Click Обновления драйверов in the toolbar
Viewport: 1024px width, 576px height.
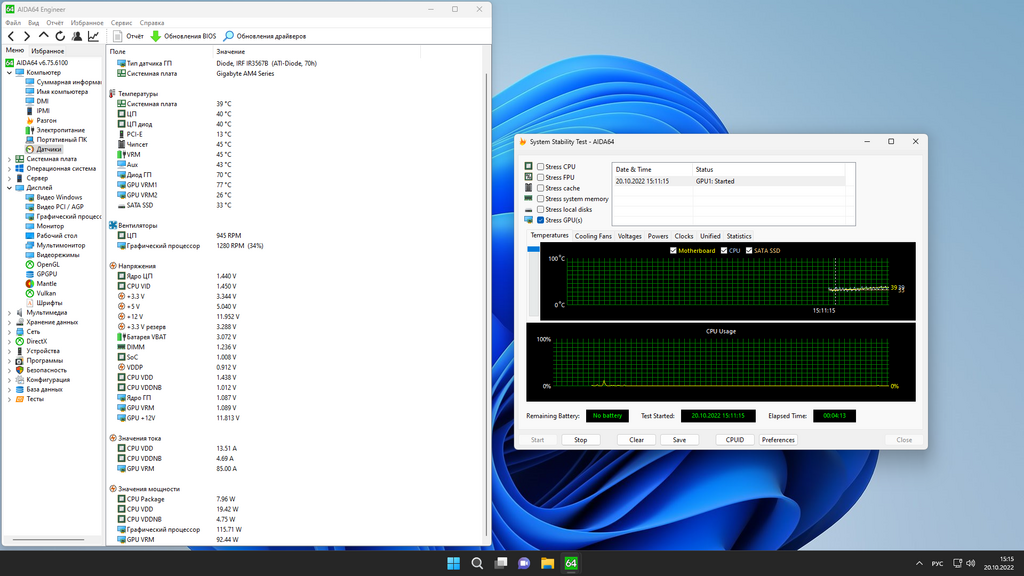(264, 36)
